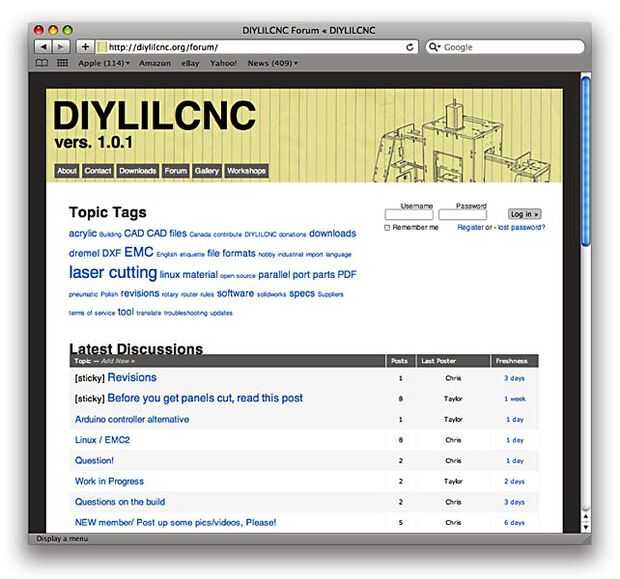
Task: Tick the Remember me checkbox
Action: (387, 227)
